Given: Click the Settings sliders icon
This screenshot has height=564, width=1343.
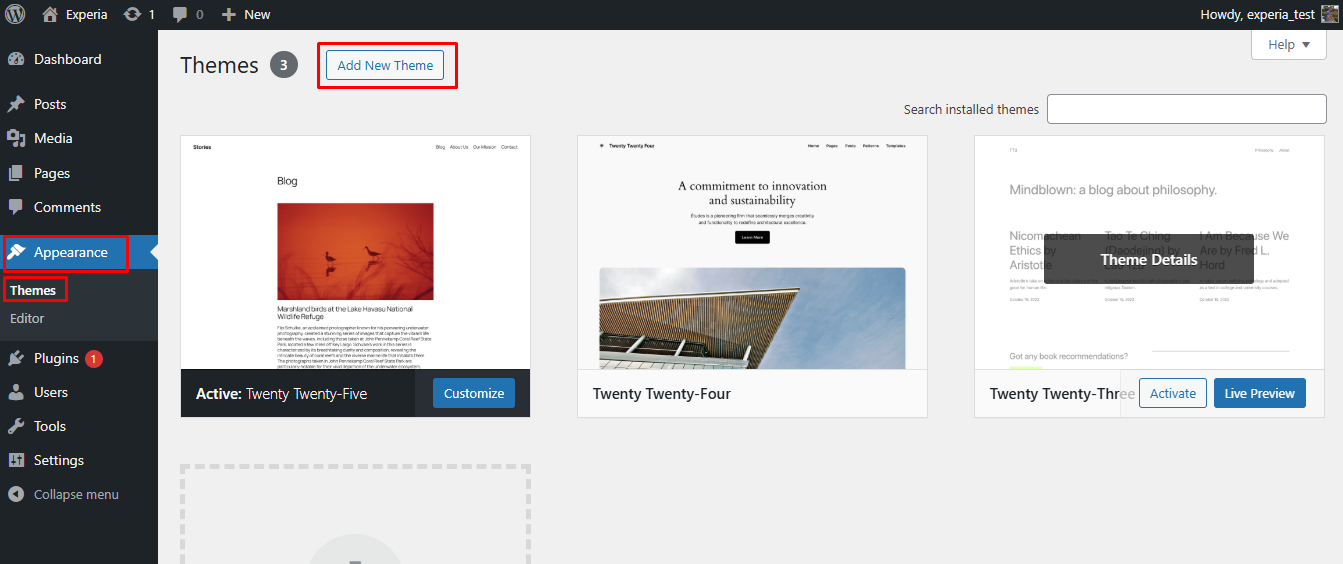Looking at the screenshot, I should [x=16, y=460].
